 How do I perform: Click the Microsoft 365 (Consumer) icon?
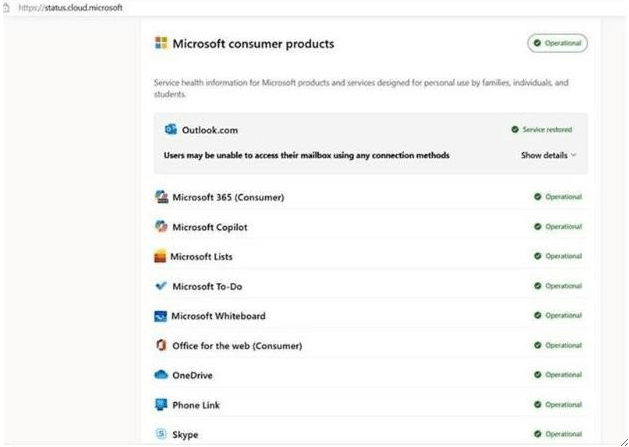[161, 197]
